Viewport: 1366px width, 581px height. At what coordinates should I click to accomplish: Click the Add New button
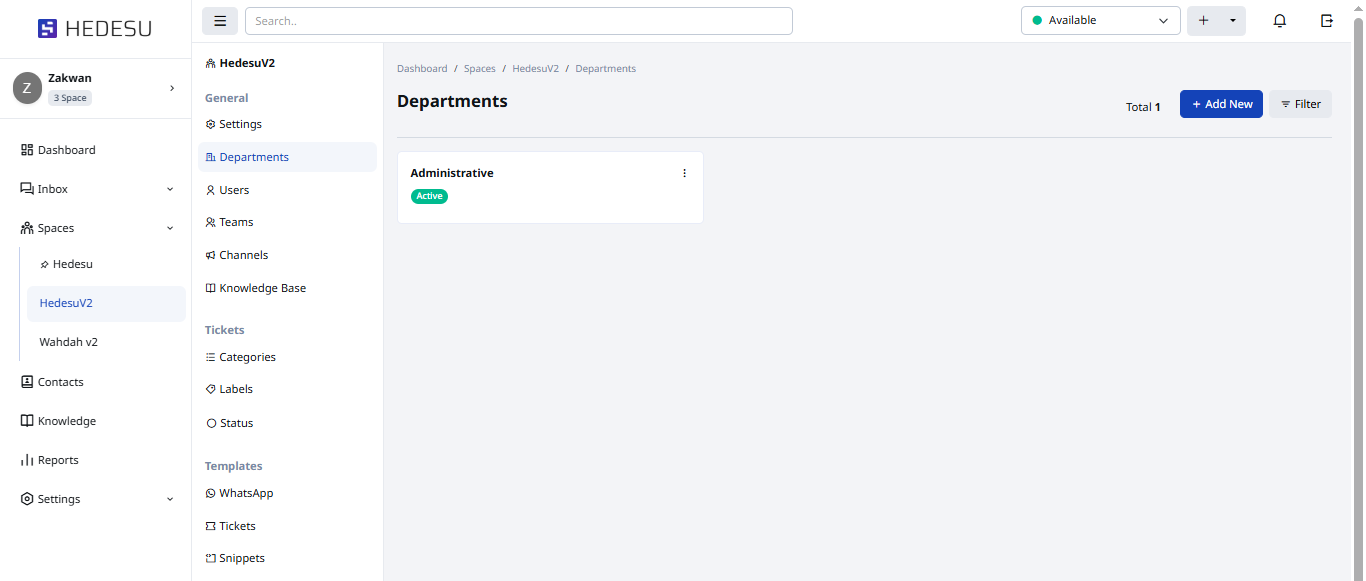click(1221, 104)
